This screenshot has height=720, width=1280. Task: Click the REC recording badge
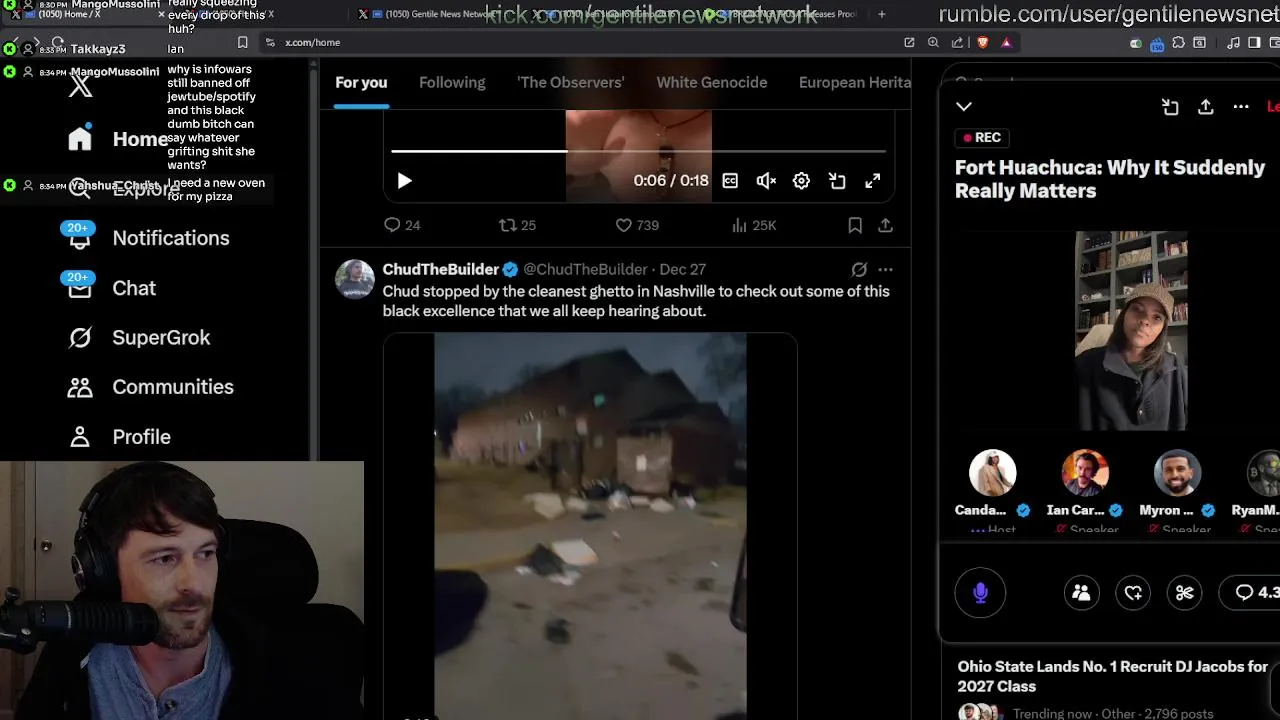click(982, 137)
